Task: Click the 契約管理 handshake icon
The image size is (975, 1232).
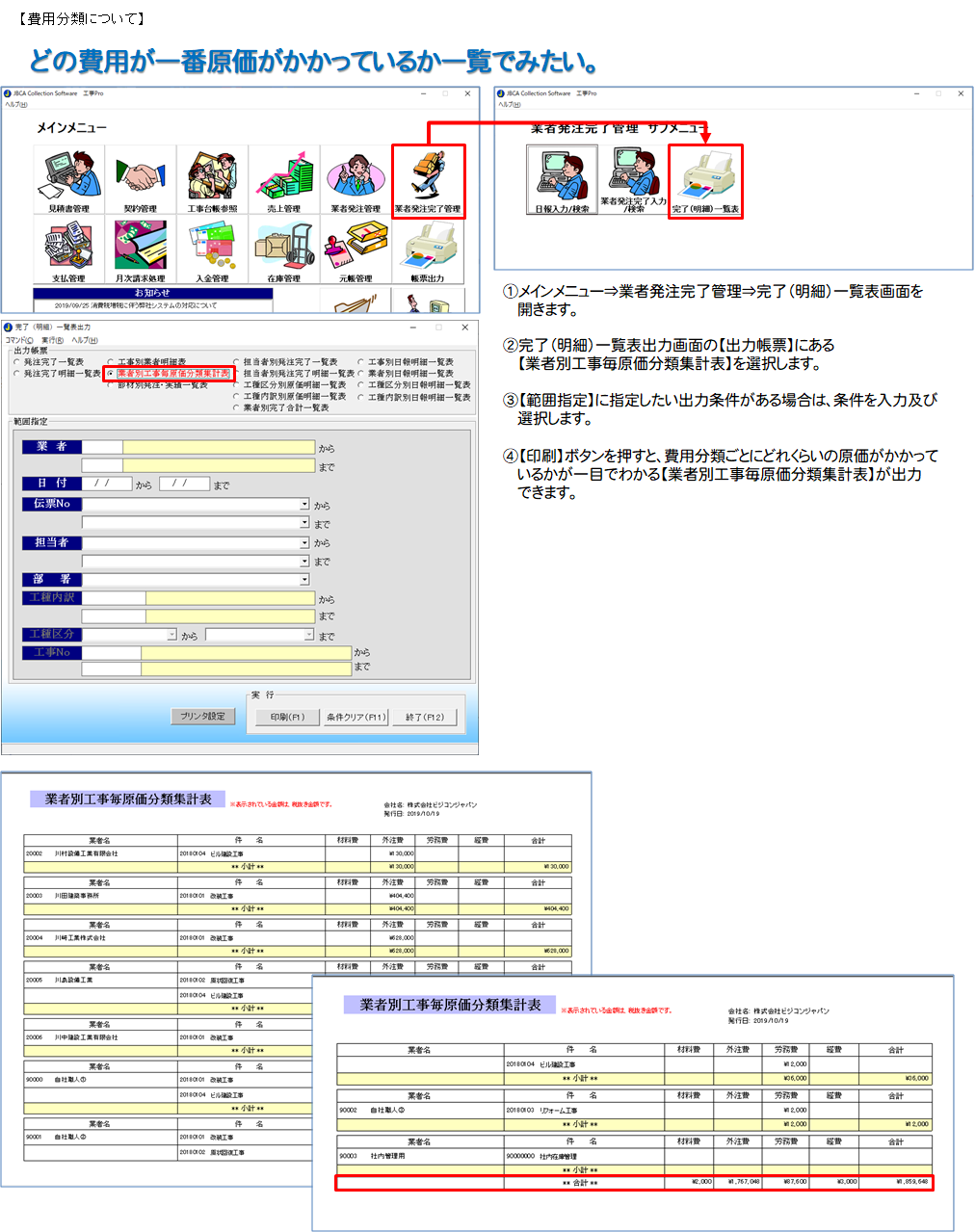Action: (141, 180)
